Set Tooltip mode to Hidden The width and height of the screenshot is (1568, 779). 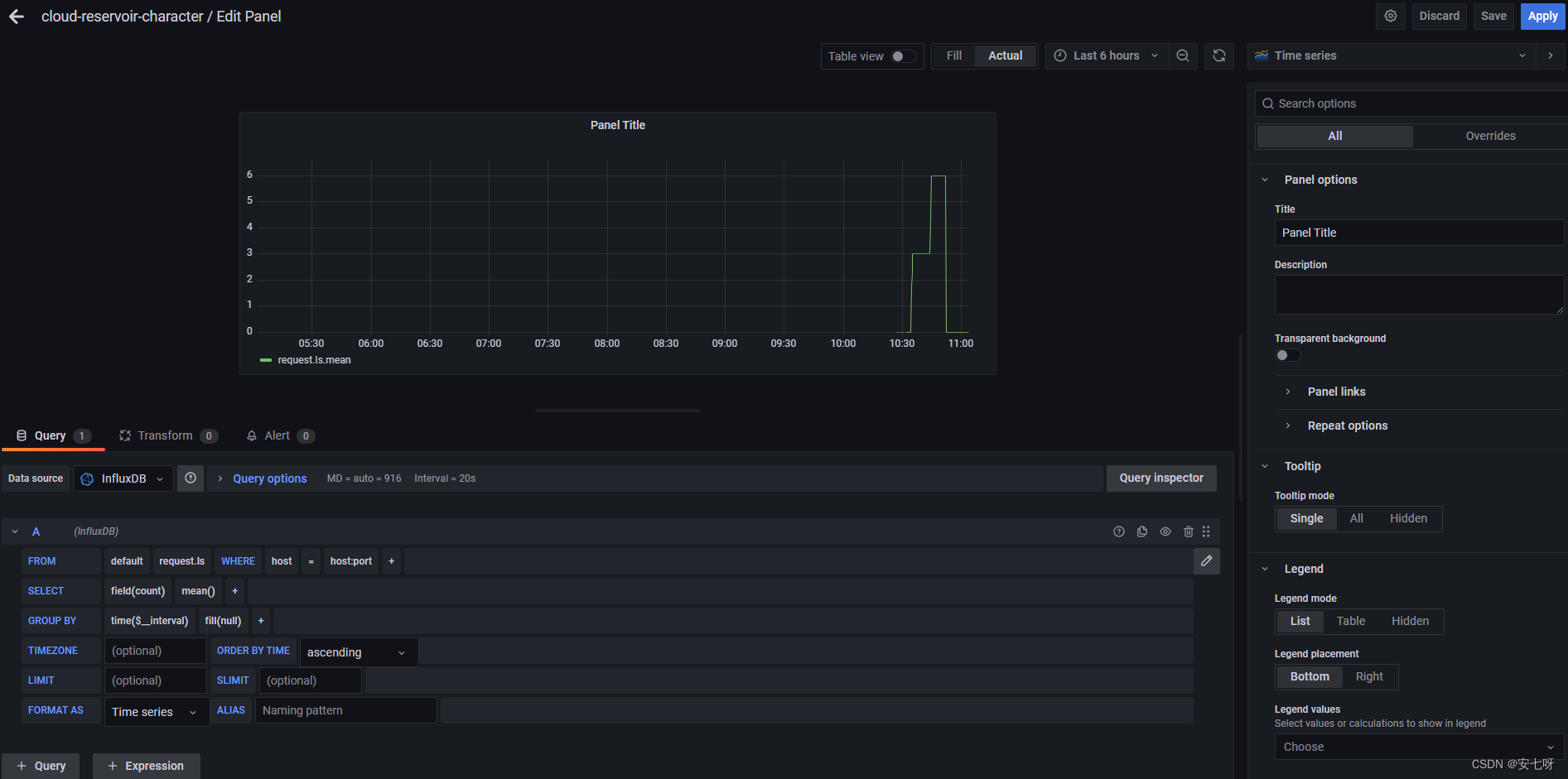1408,518
